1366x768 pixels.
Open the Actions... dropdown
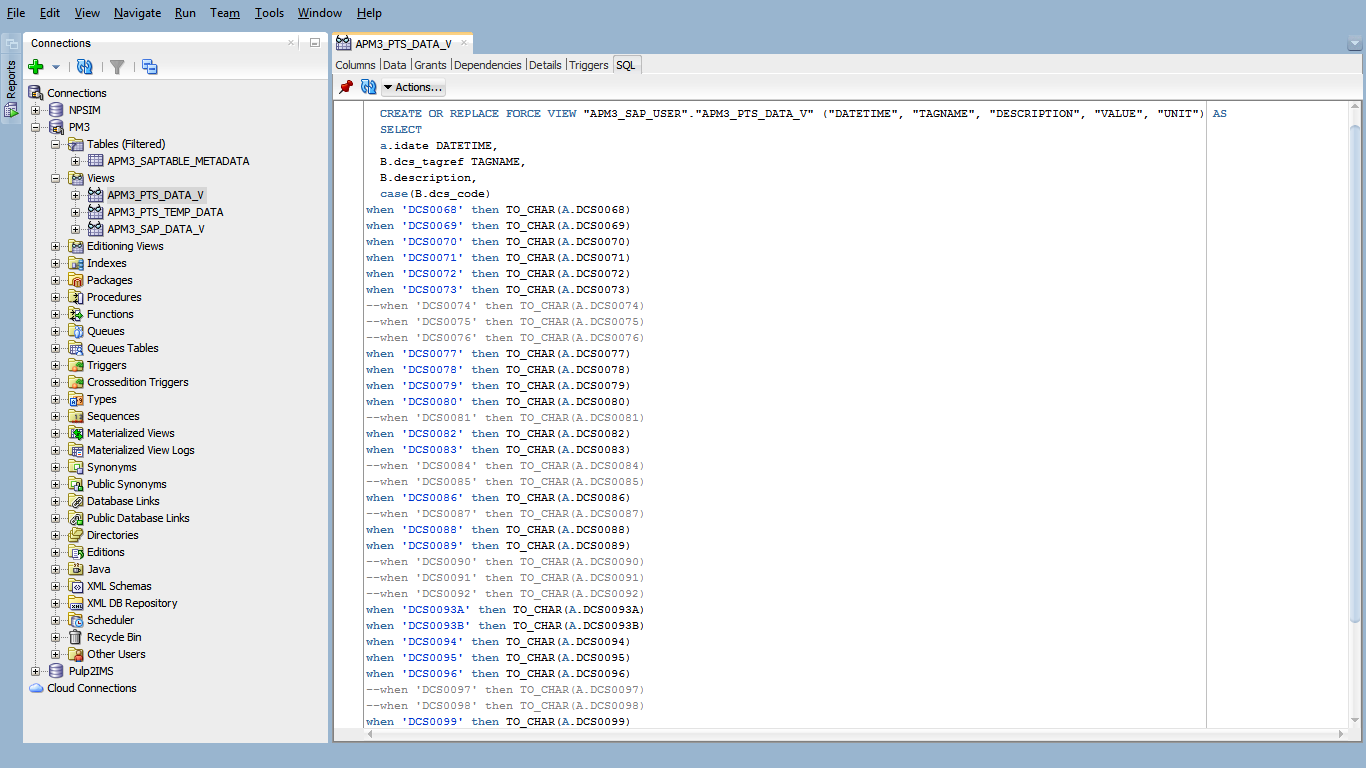[x=413, y=87]
